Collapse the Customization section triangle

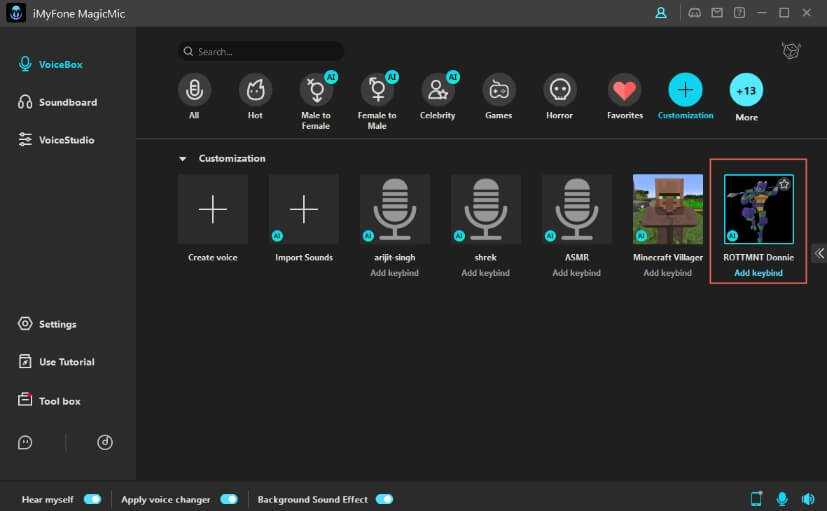pyautogui.click(x=182, y=159)
